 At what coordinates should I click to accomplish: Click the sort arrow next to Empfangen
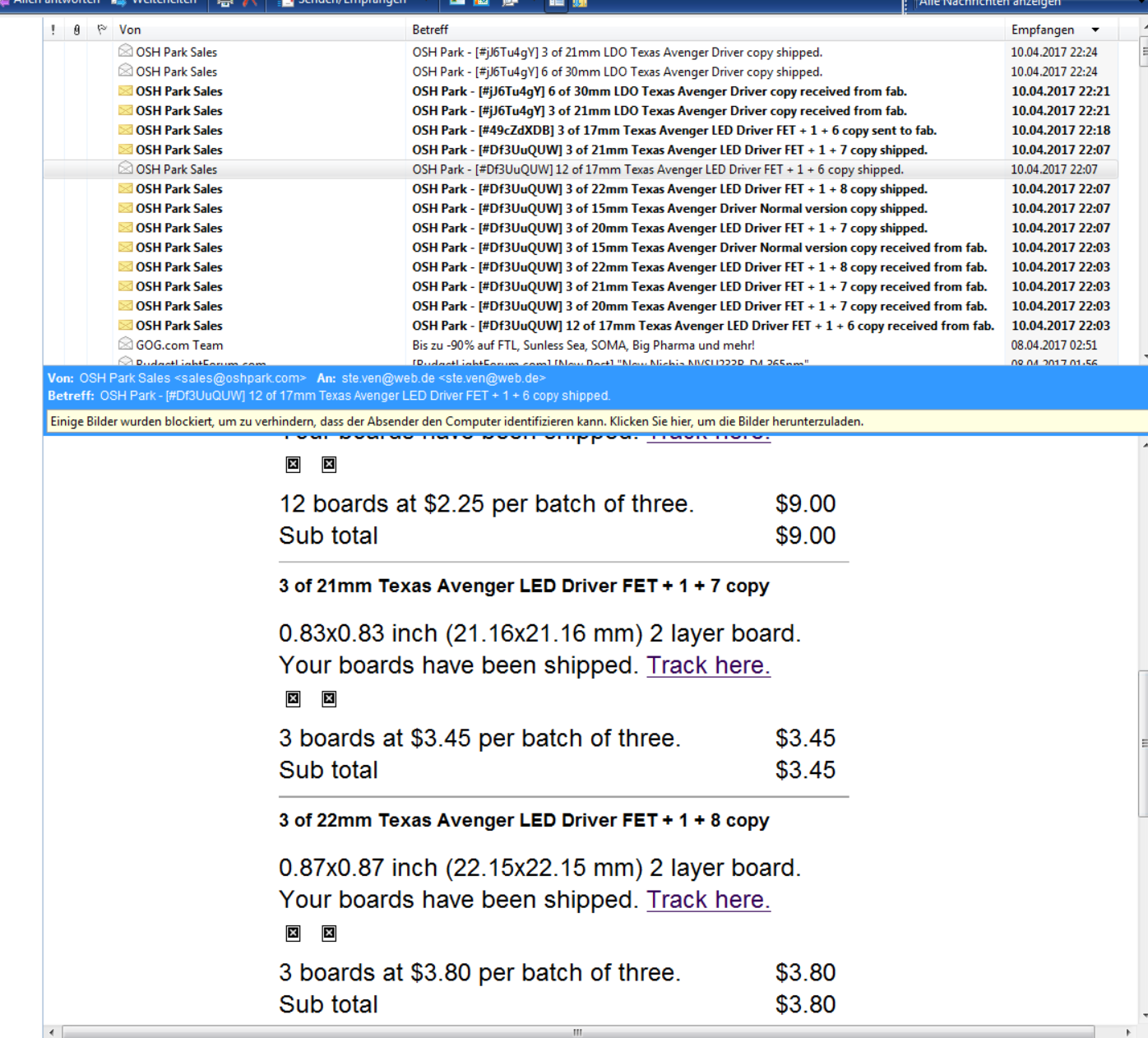1095,30
